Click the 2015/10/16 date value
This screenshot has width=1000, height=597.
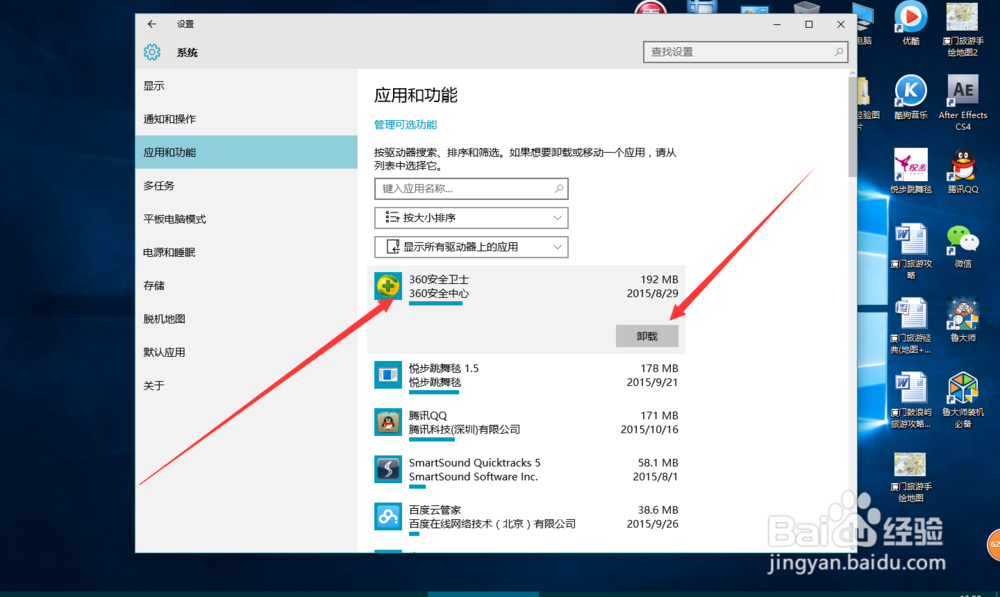tap(649, 429)
